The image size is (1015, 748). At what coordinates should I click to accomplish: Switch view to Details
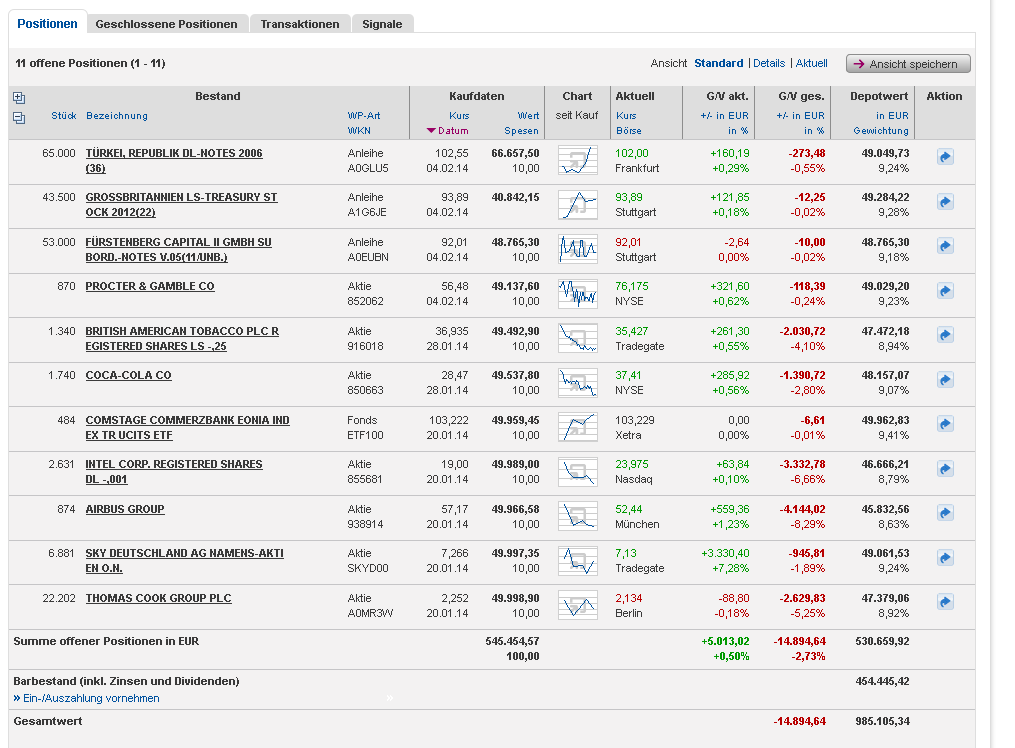[x=769, y=63]
